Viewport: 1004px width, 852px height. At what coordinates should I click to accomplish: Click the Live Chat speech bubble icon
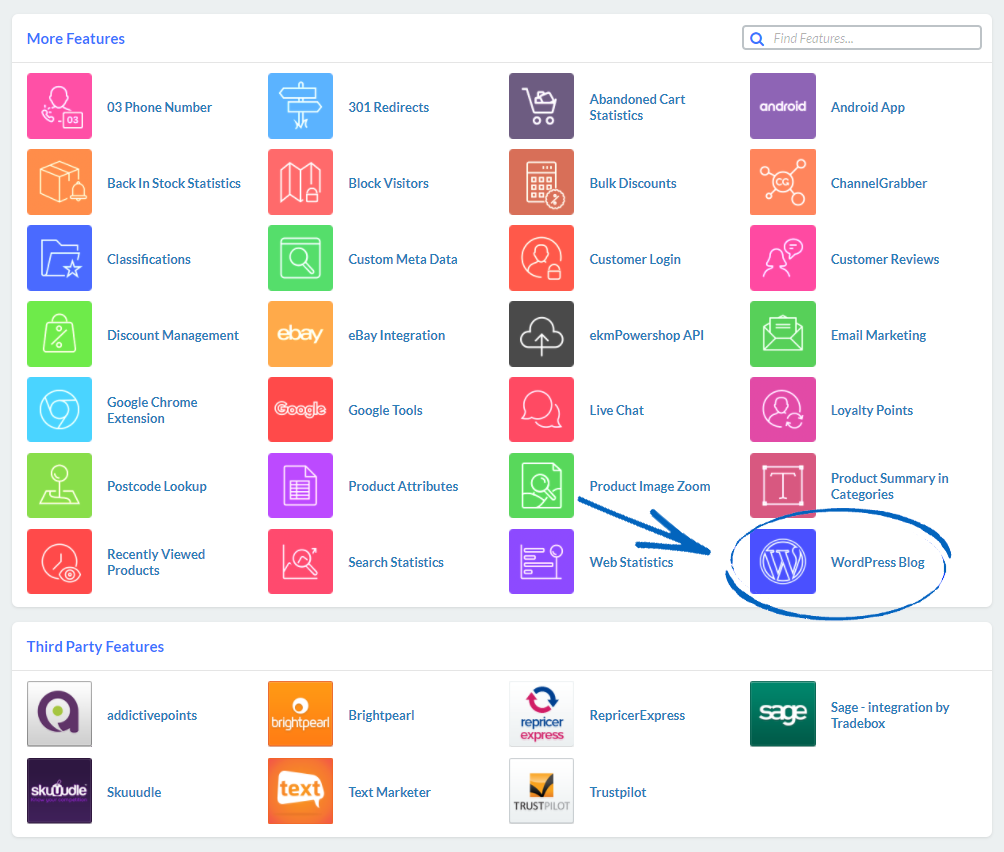pyautogui.click(x=541, y=410)
